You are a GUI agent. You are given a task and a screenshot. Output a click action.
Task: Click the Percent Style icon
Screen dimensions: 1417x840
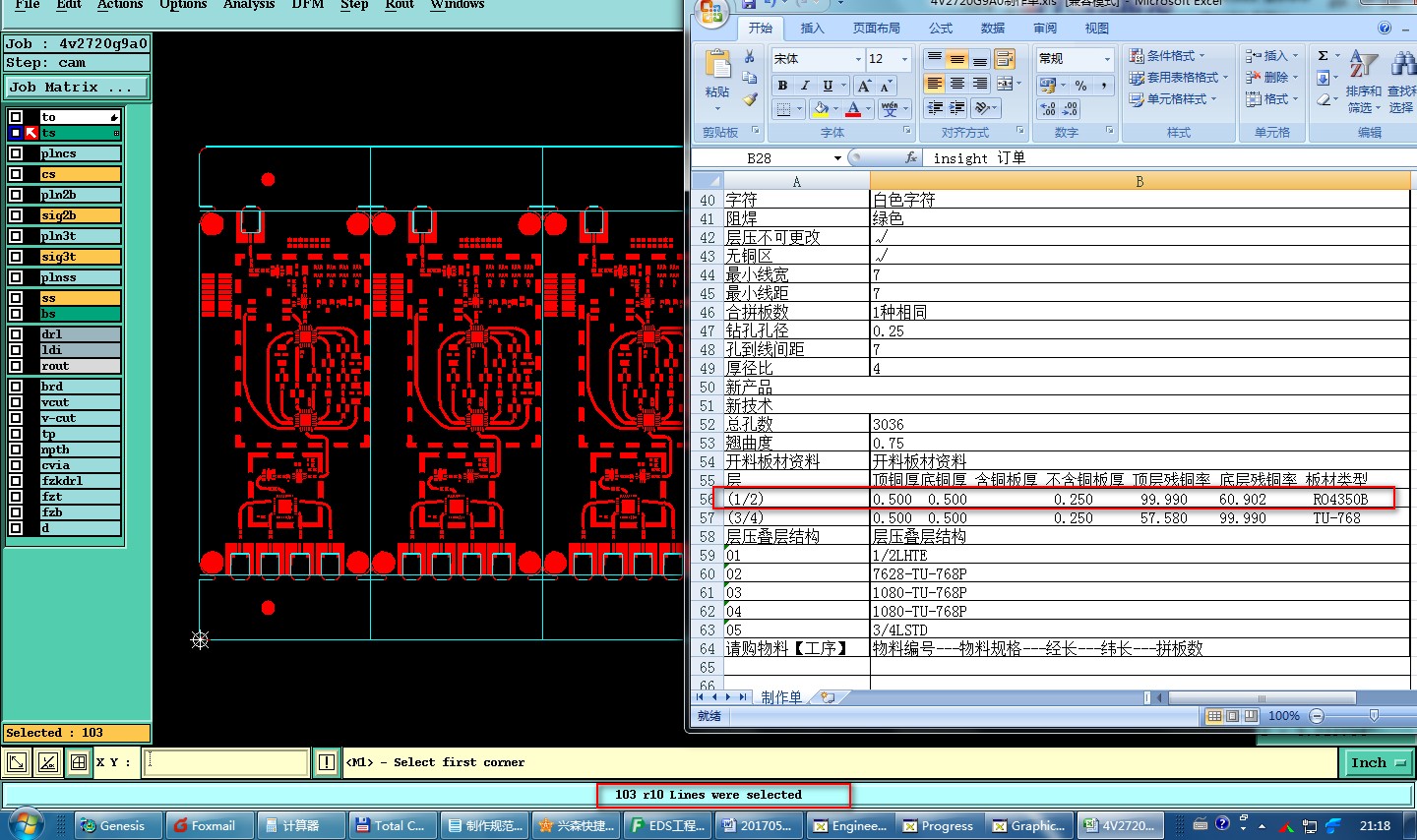[x=1080, y=86]
